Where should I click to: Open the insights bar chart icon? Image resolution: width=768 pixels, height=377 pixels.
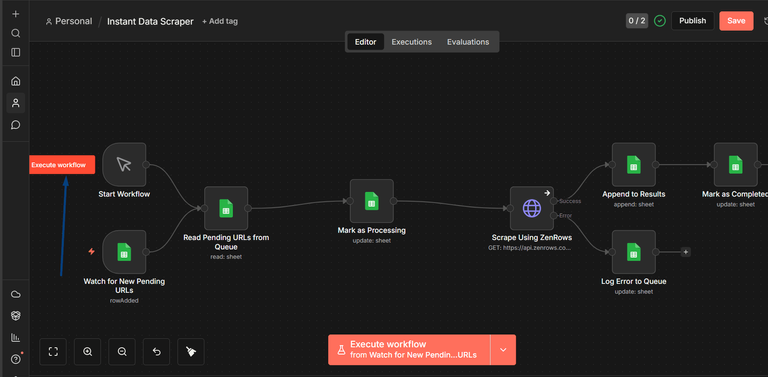click(x=16, y=337)
